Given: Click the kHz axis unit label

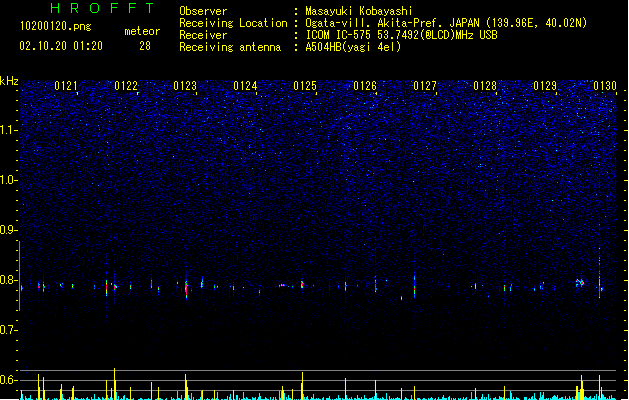Looking at the screenshot, I should (x=9, y=81).
